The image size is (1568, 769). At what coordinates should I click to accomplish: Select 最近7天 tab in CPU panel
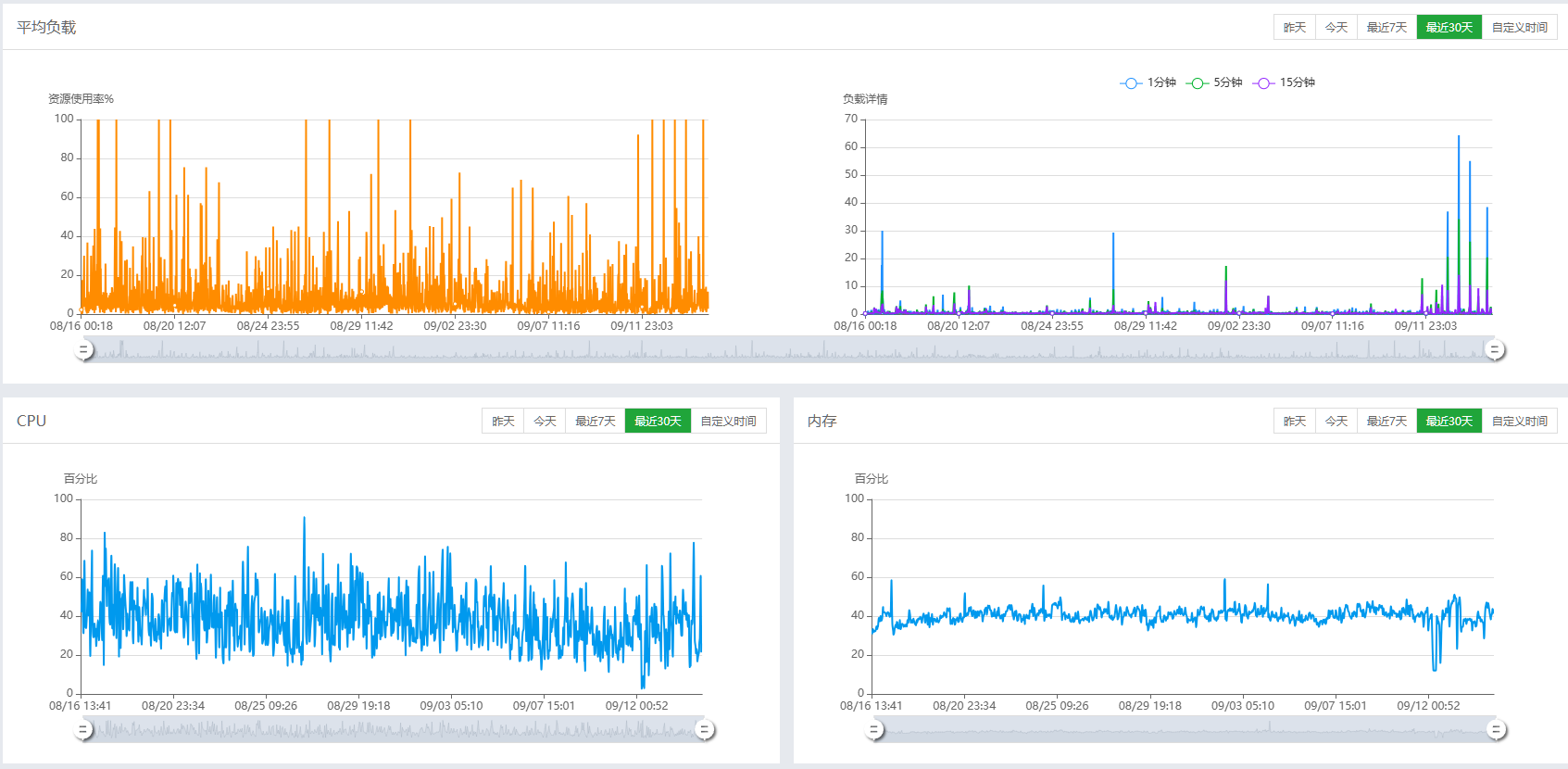point(595,422)
